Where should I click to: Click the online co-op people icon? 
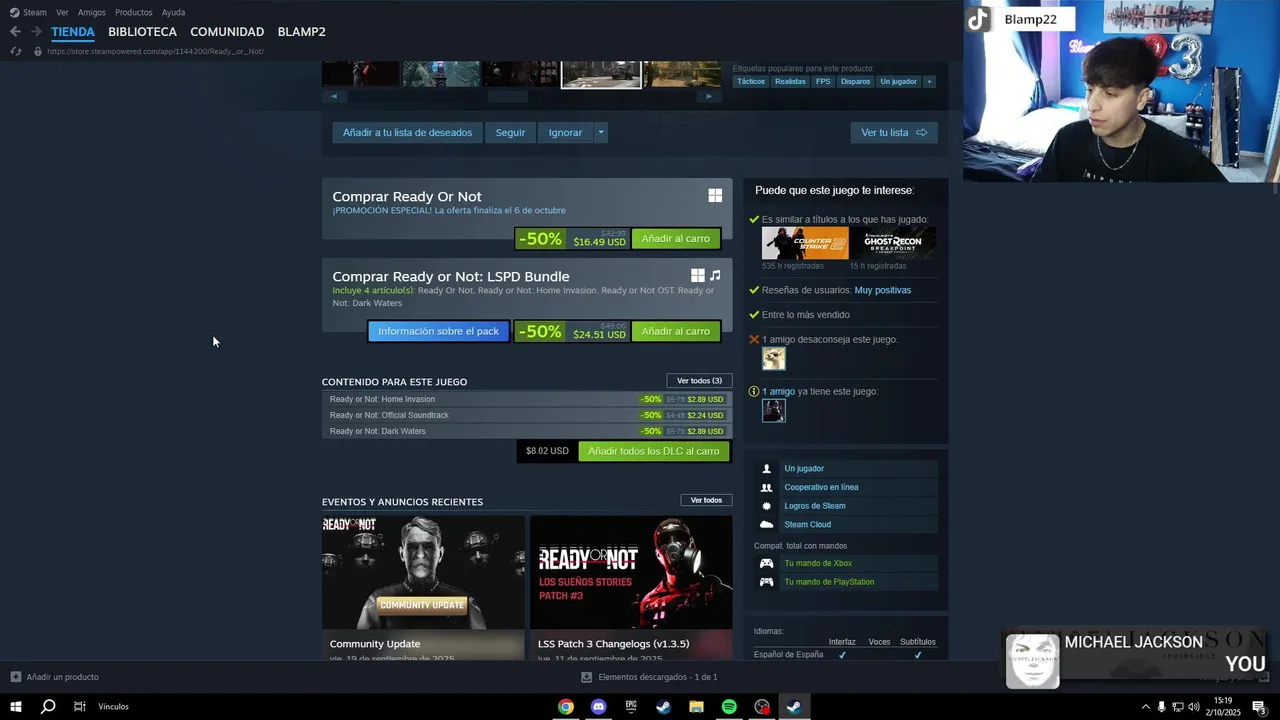coord(766,487)
